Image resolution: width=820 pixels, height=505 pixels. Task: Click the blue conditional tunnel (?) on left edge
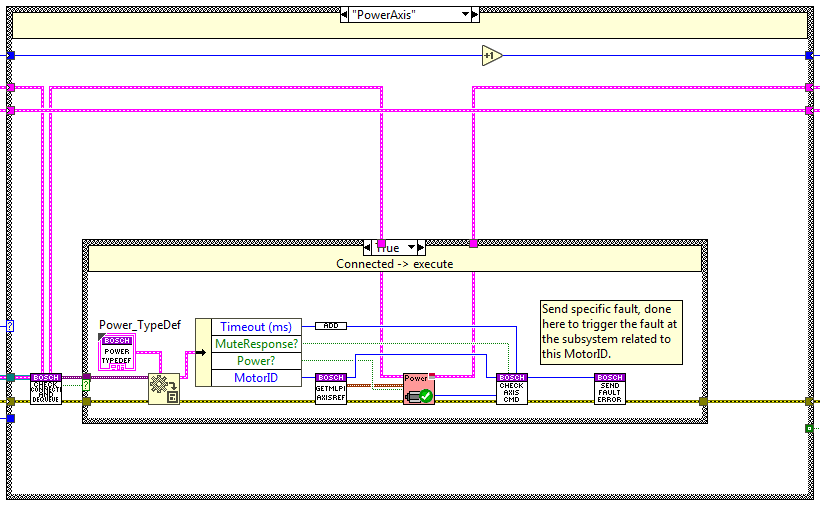pos(10,326)
